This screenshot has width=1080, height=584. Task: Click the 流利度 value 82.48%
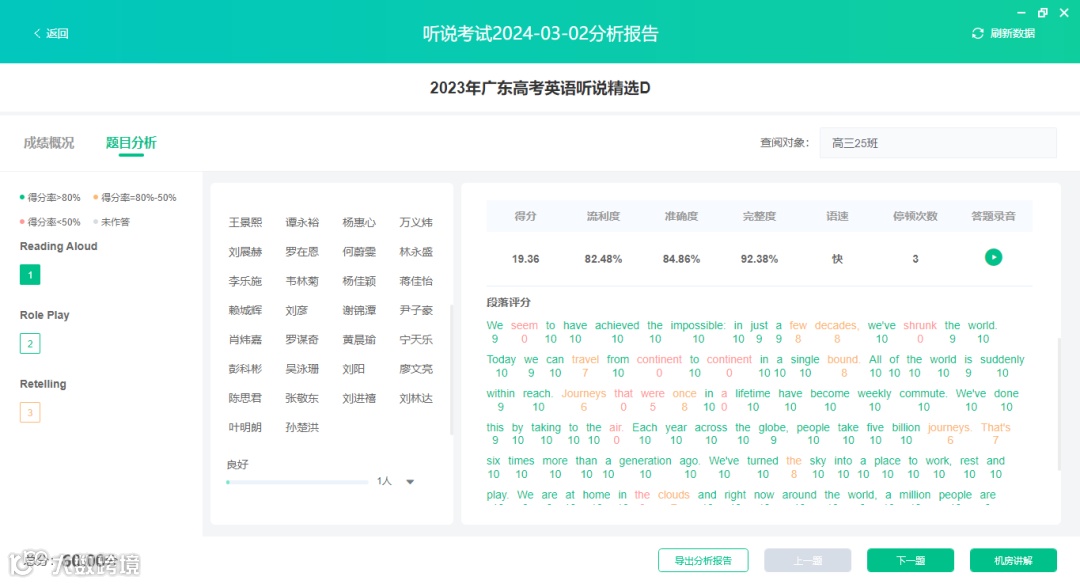pyautogui.click(x=603, y=259)
